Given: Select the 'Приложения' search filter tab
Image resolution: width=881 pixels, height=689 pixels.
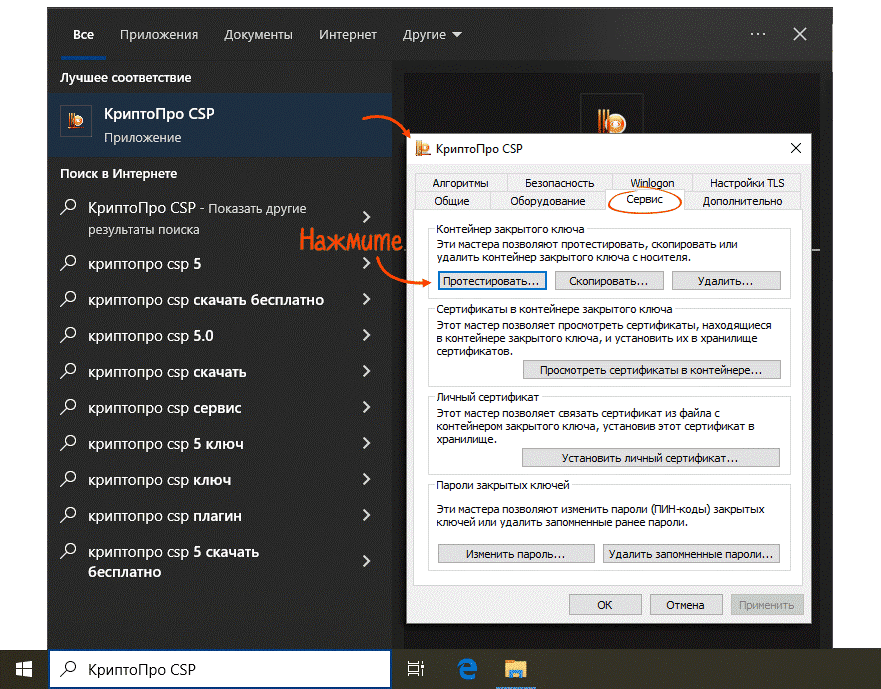Looking at the screenshot, I should (159, 35).
